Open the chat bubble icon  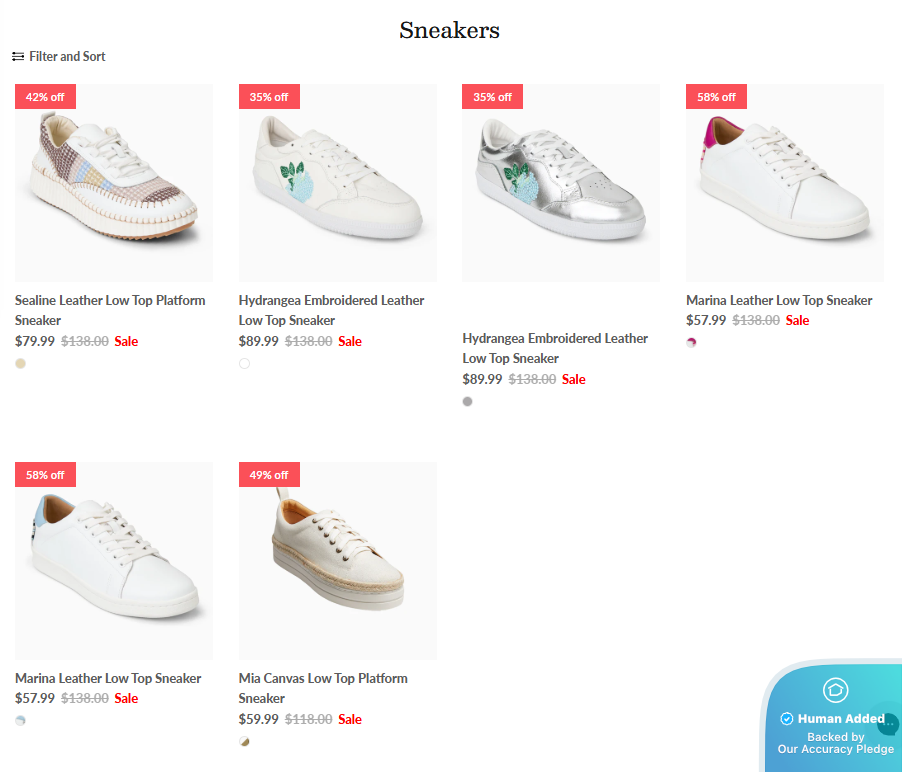(x=888, y=723)
